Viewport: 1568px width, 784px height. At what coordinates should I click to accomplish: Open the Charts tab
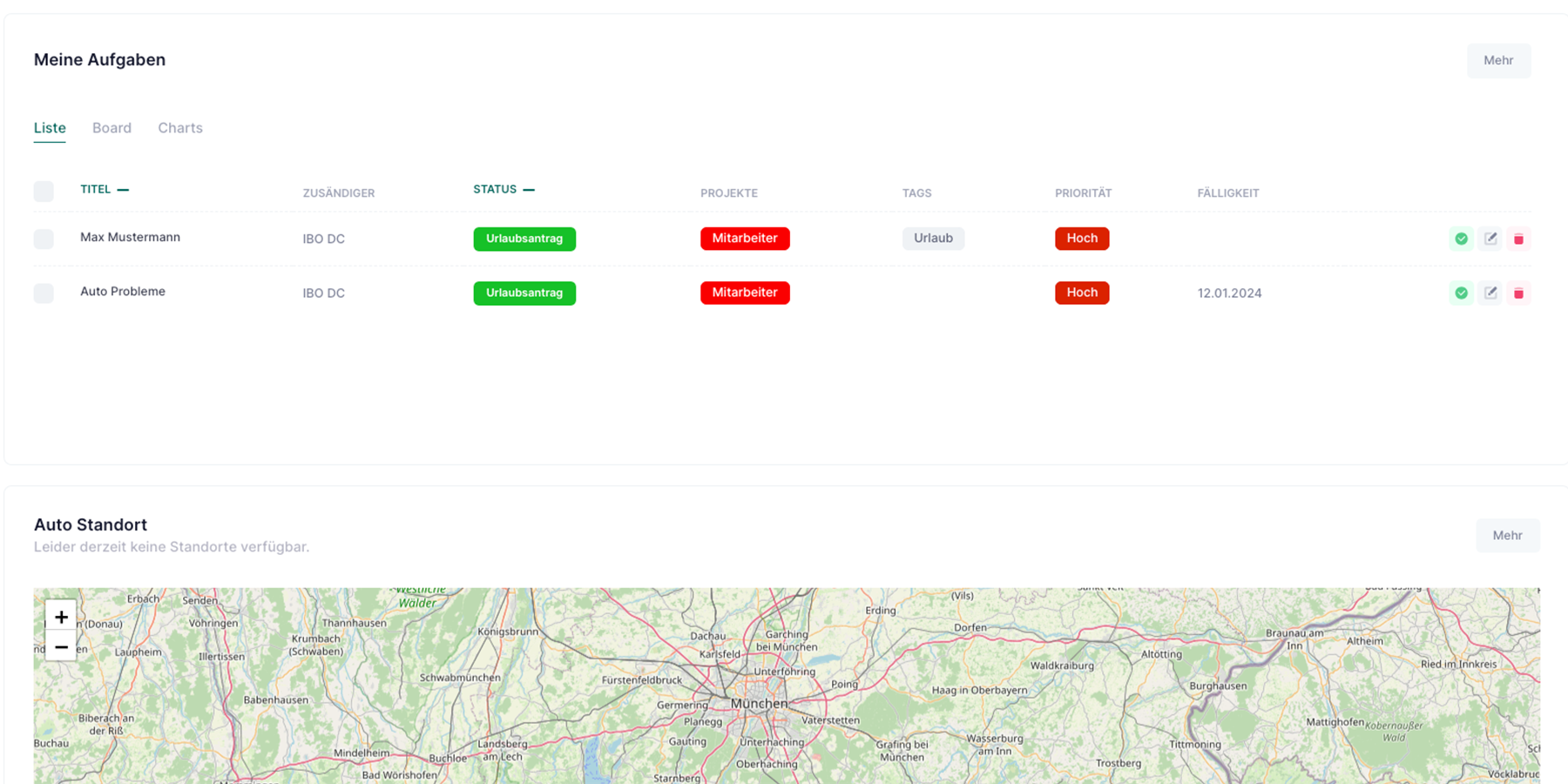[180, 128]
